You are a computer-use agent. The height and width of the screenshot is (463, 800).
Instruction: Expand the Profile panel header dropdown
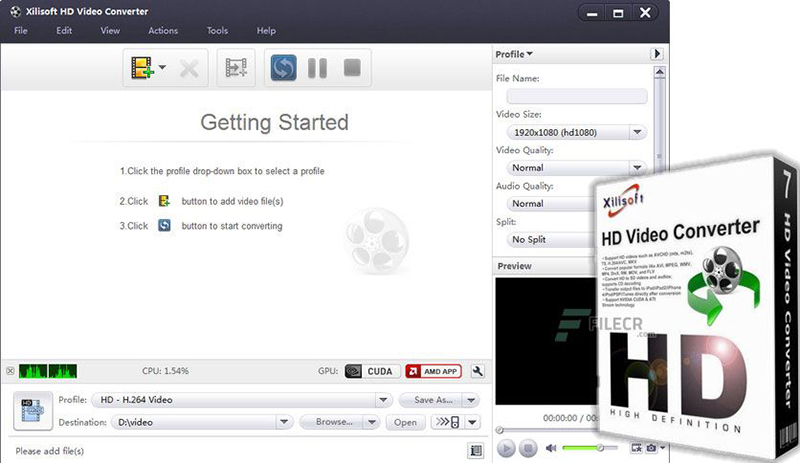pyautogui.click(x=514, y=54)
